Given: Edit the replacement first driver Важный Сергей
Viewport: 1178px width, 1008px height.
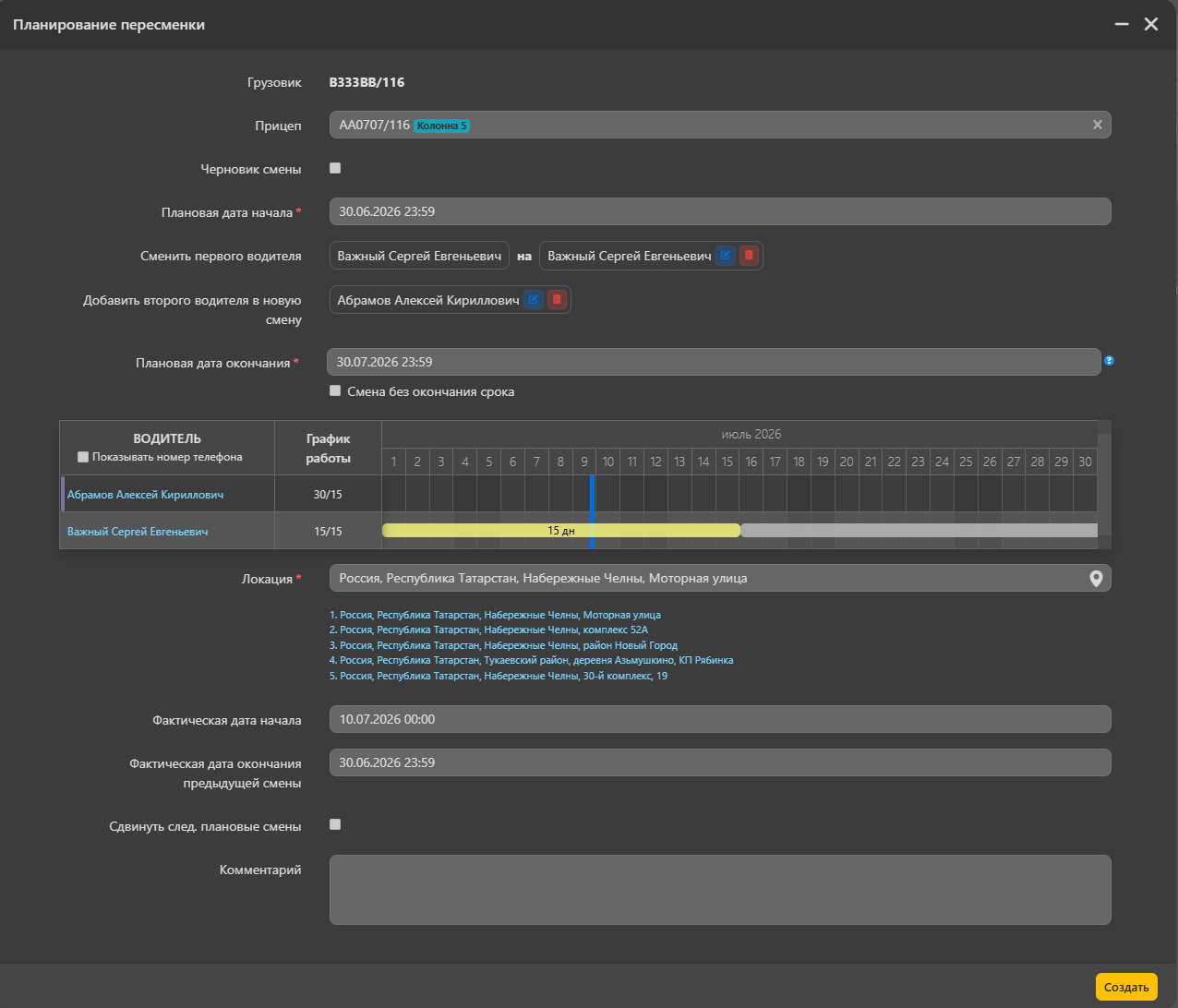Looking at the screenshot, I should (726, 256).
